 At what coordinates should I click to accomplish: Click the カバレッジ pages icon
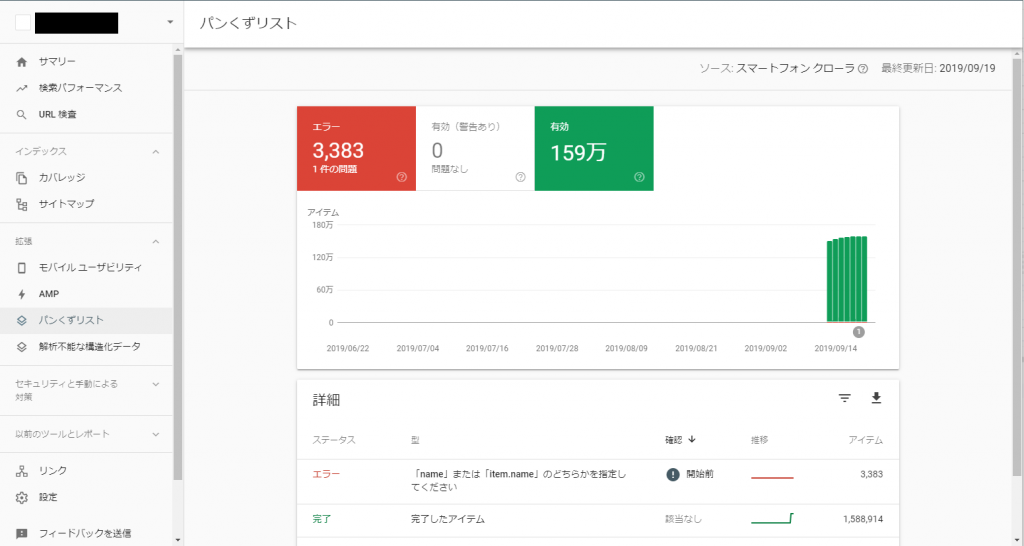pos(22,178)
